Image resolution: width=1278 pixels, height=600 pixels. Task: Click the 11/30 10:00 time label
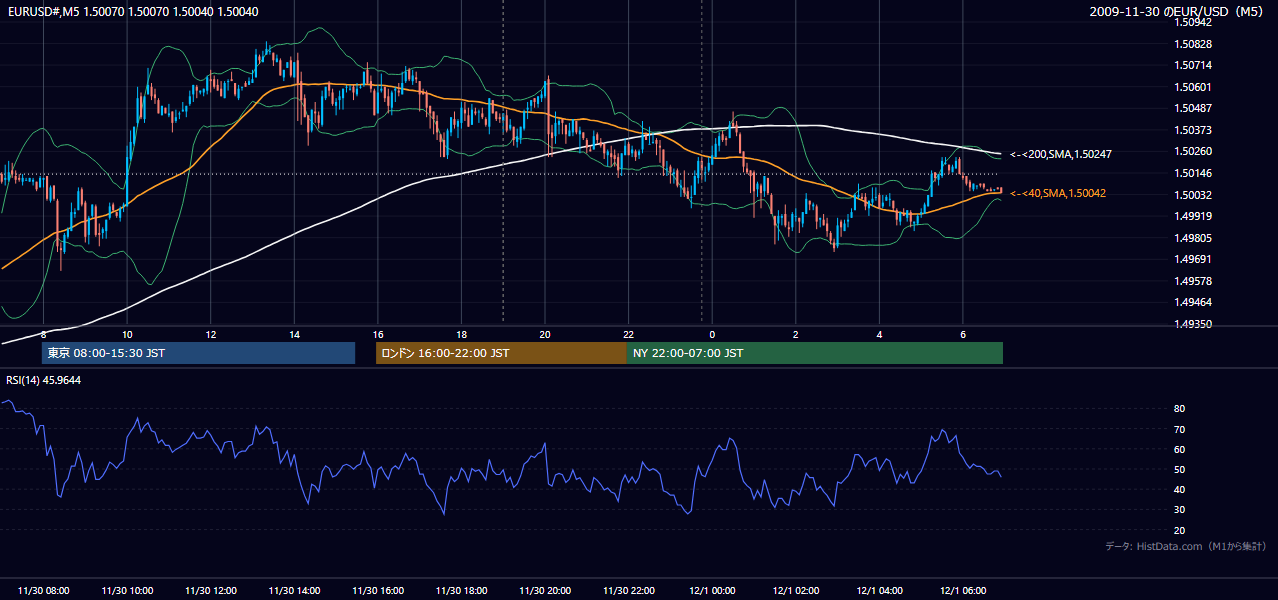(127, 591)
